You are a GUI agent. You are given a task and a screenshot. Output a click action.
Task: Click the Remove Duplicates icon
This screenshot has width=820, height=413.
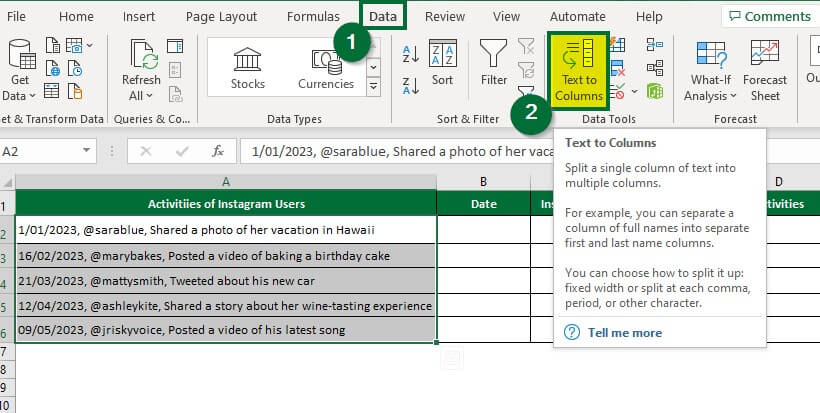coord(618,68)
